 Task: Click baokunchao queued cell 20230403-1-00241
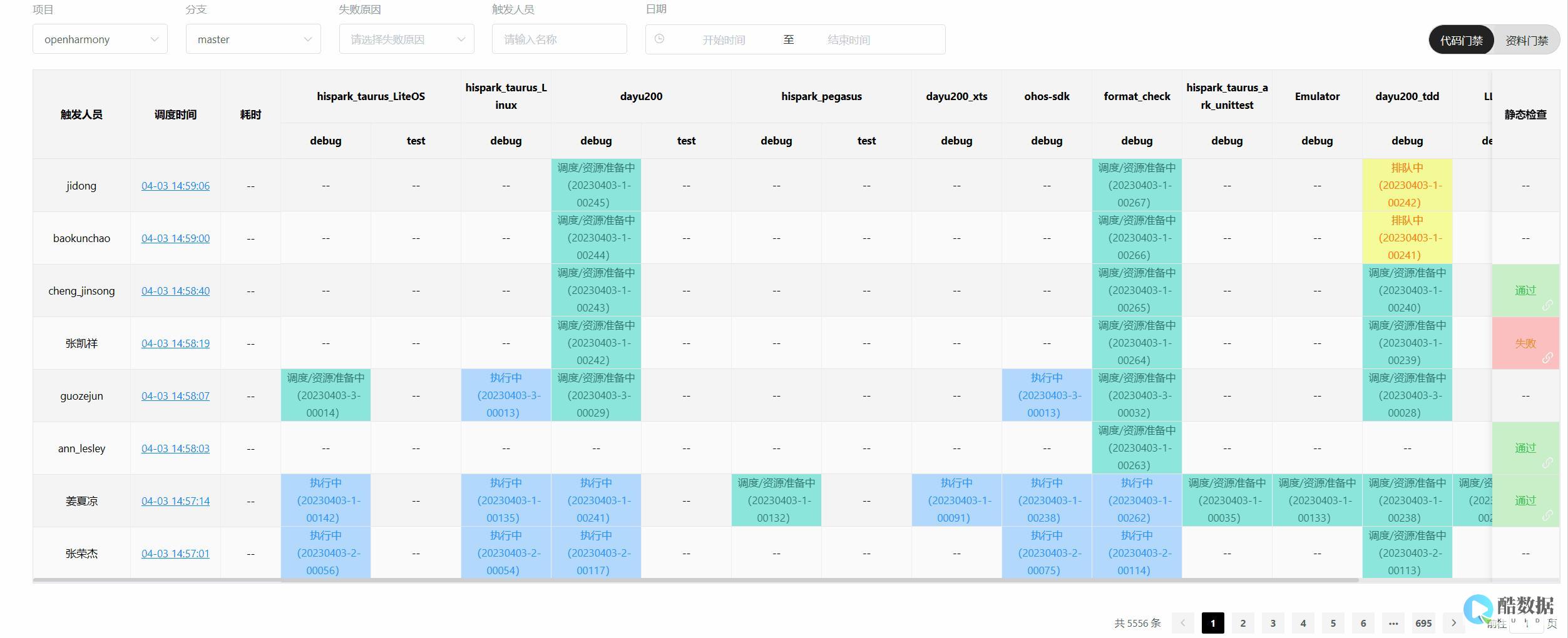point(1407,238)
